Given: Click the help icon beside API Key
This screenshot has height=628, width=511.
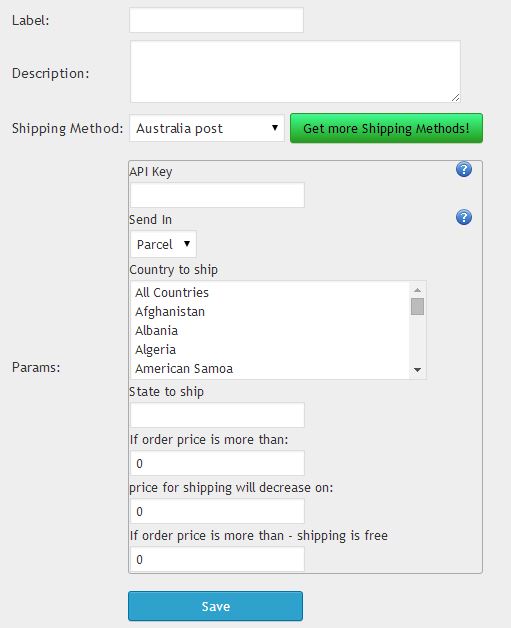Looking at the screenshot, I should (464, 169).
